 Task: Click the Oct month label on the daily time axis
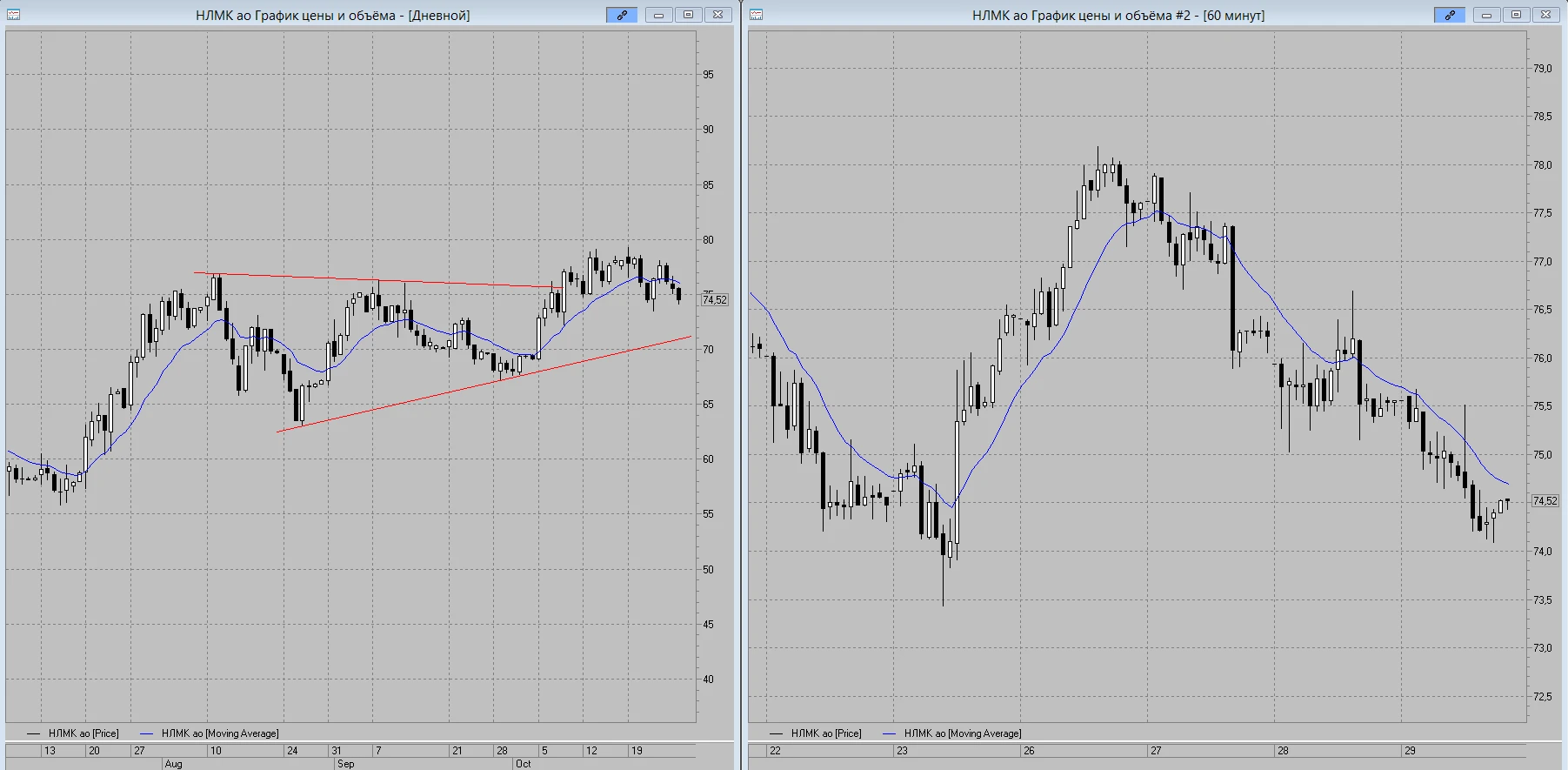point(523,764)
